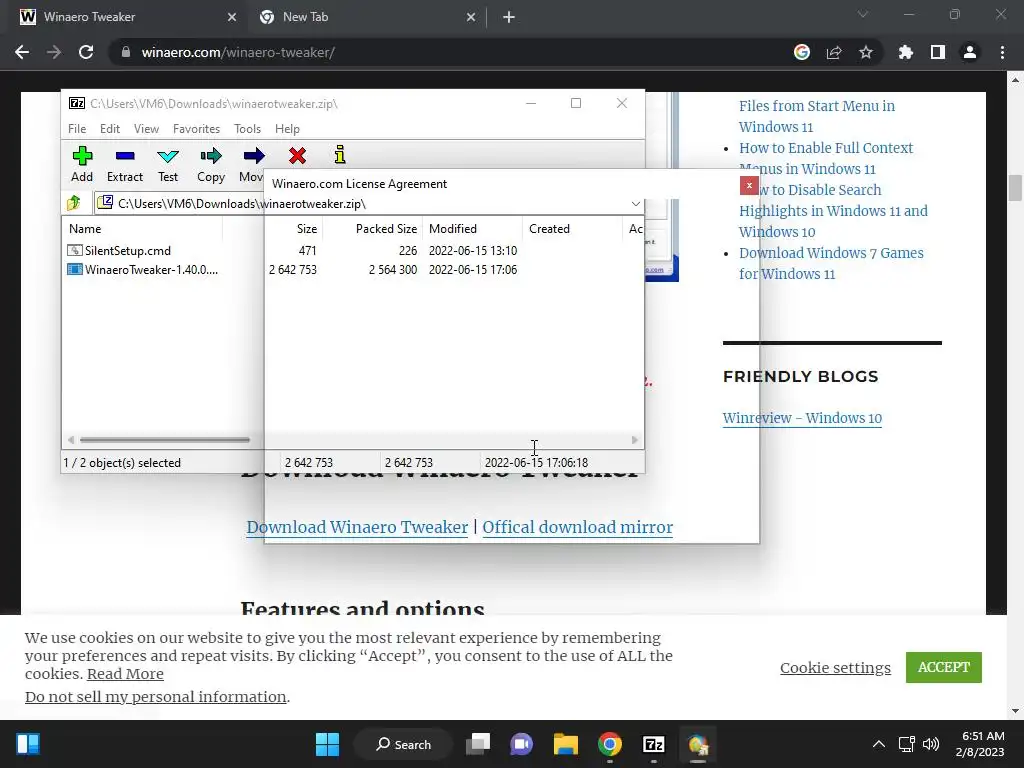Screen dimensions: 1024x768
Task: Open the Widgets icon on the taskbar
Action: [27, 744]
